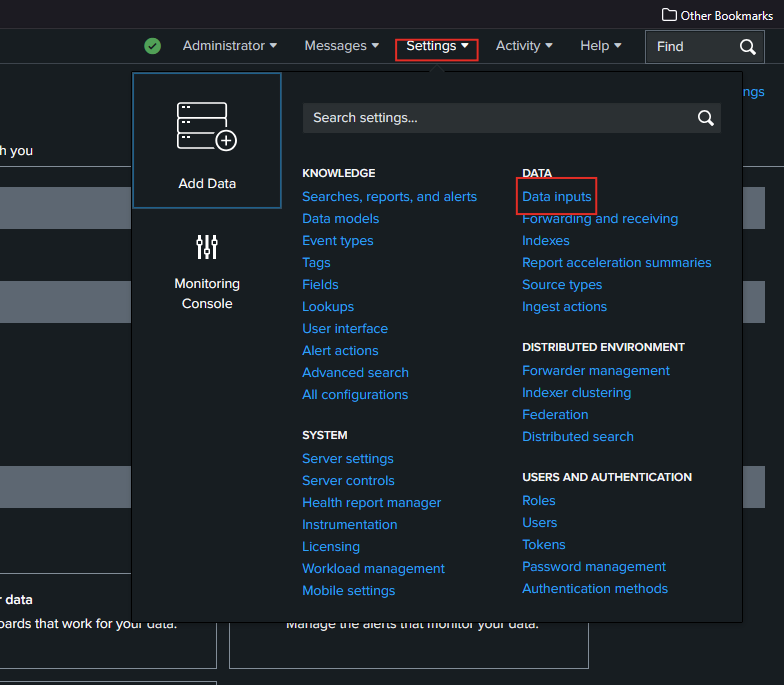This screenshot has height=685, width=784.
Task: Open the Other Bookmarks folder icon
Action: click(669, 15)
